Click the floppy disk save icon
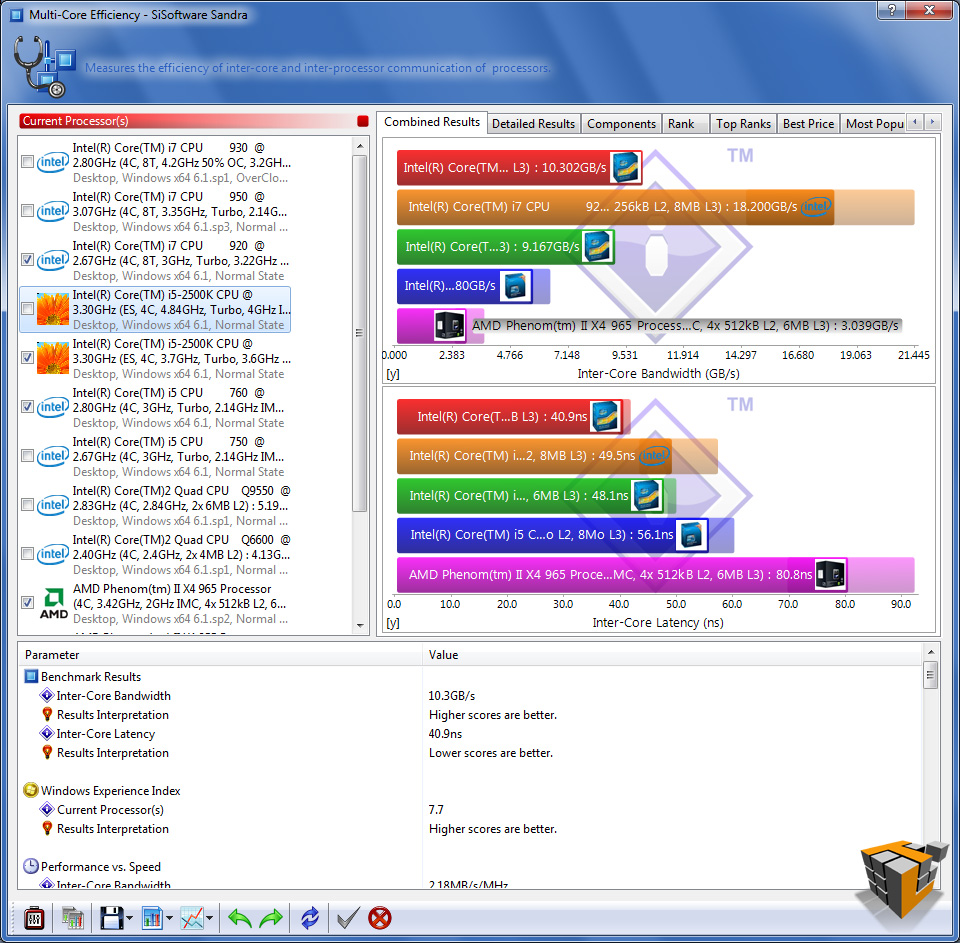Viewport: 960px width, 943px height. click(111, 918)
